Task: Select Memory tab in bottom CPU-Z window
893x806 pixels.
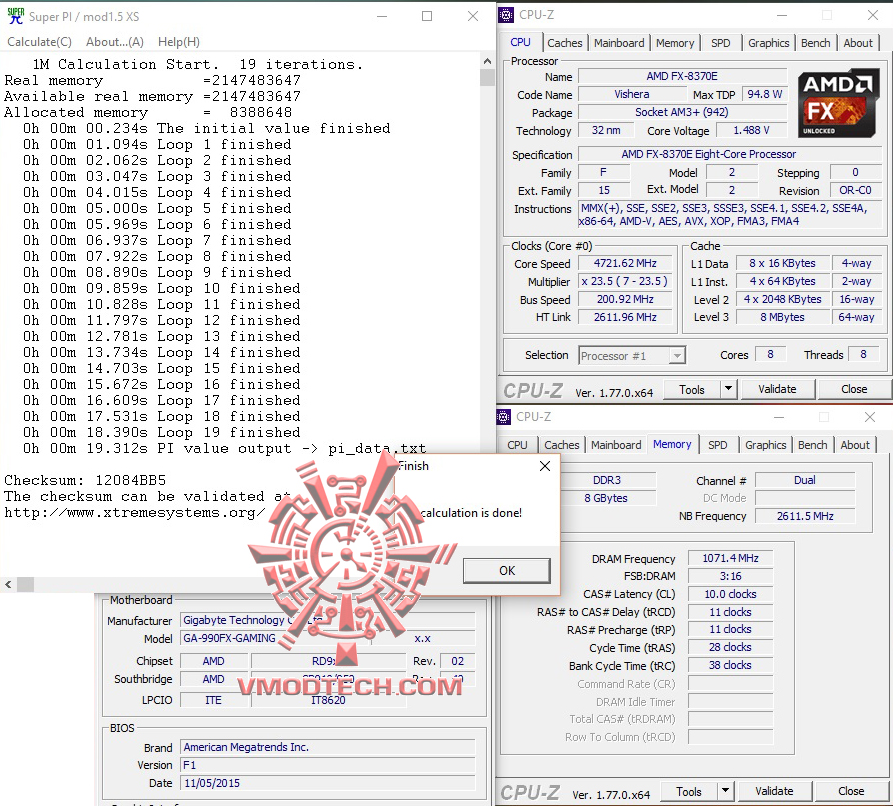Action: click(672, 444)
